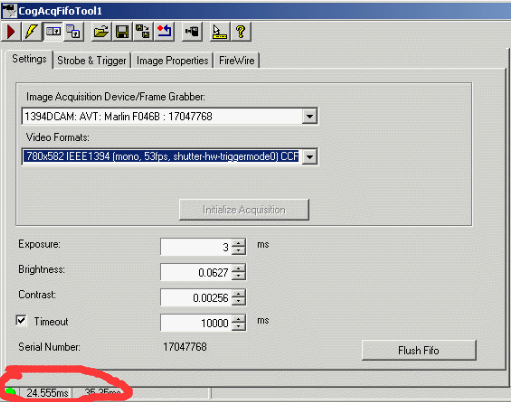
Task: Click the red Run arrow icon
Action: coord(11,32)
